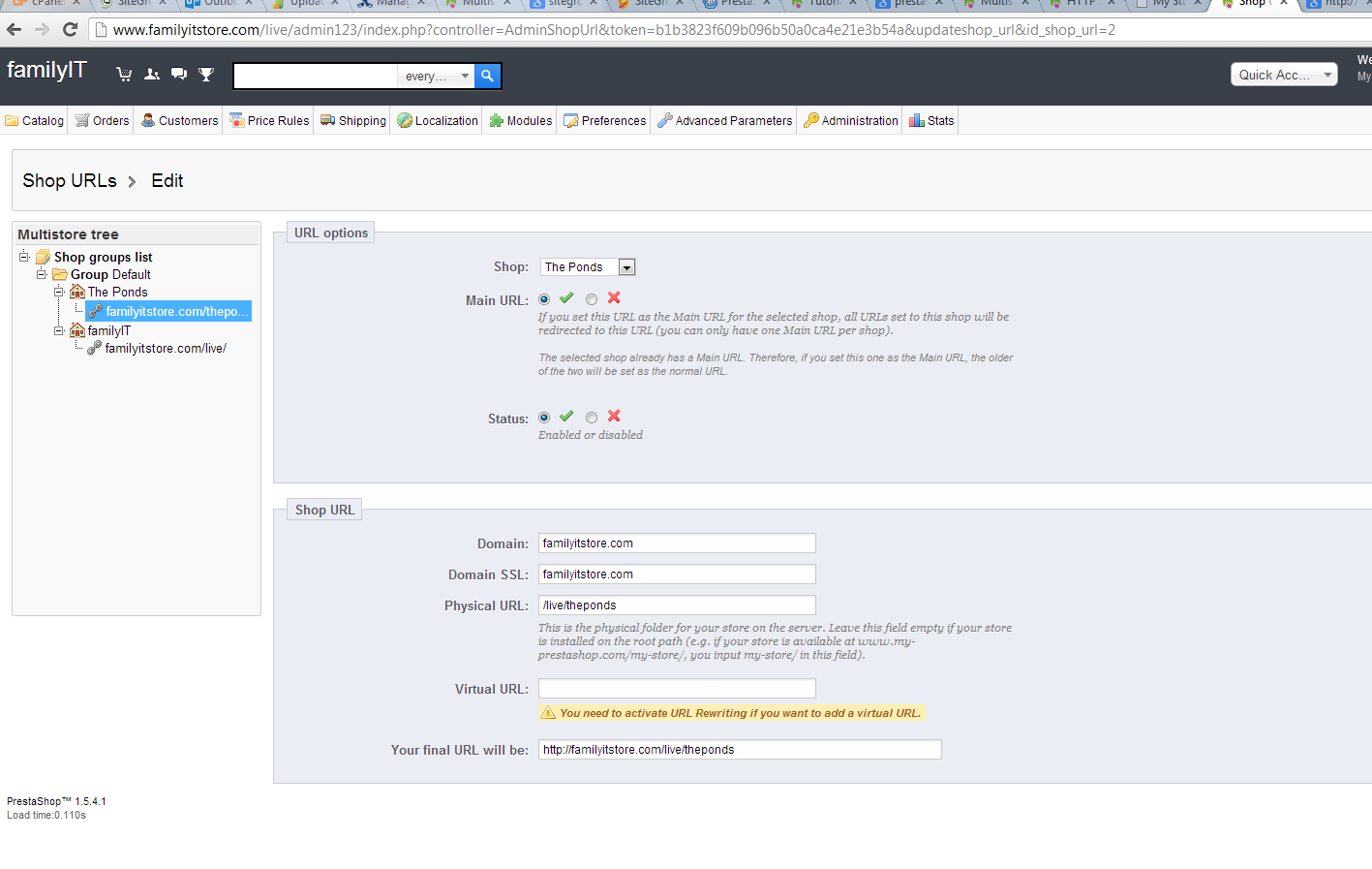
Task: Click the browser forward arrow
Action: point(42,29)
